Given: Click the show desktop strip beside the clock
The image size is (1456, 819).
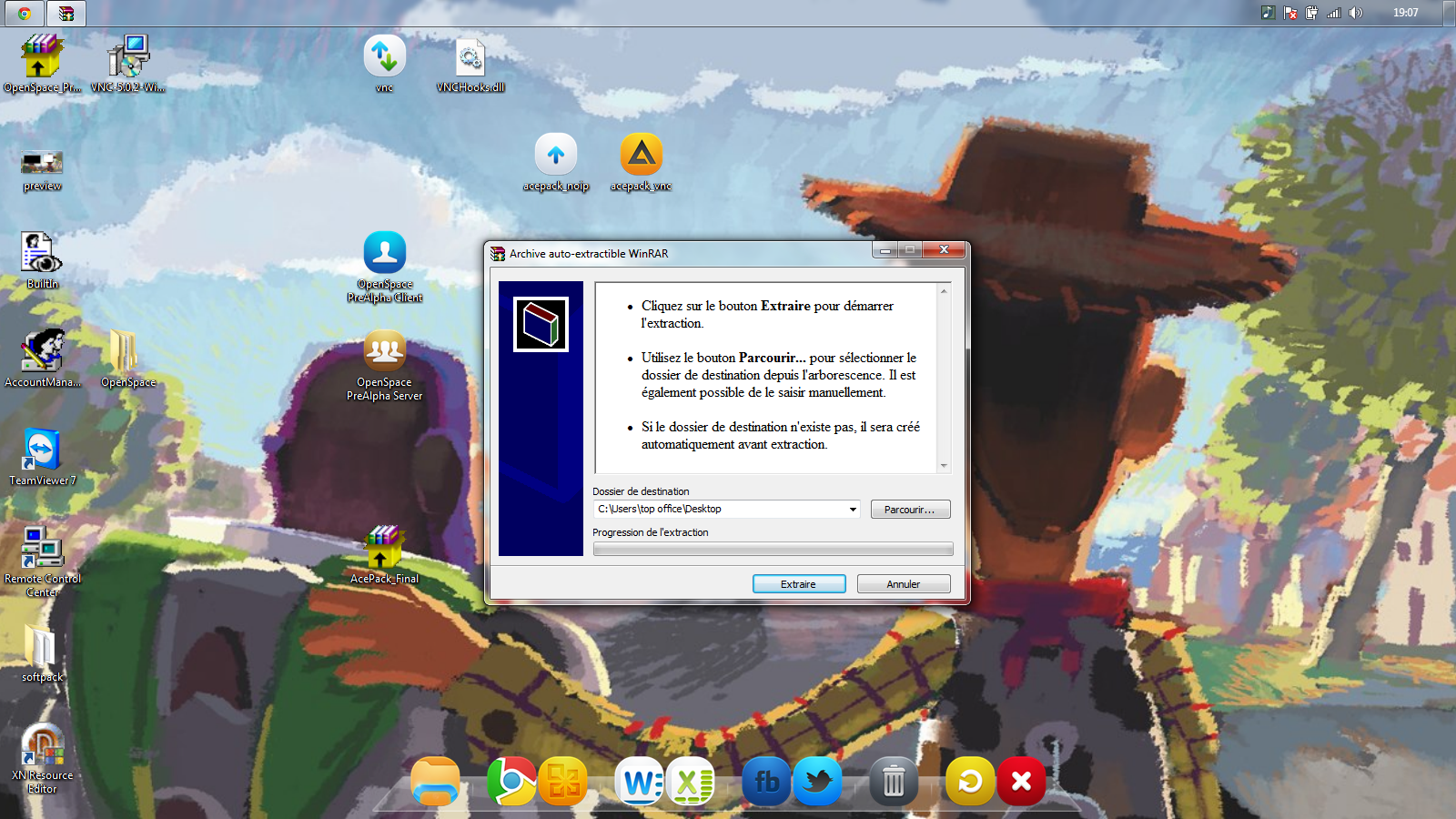Looking at the screenshot, I should point(1449,13).
